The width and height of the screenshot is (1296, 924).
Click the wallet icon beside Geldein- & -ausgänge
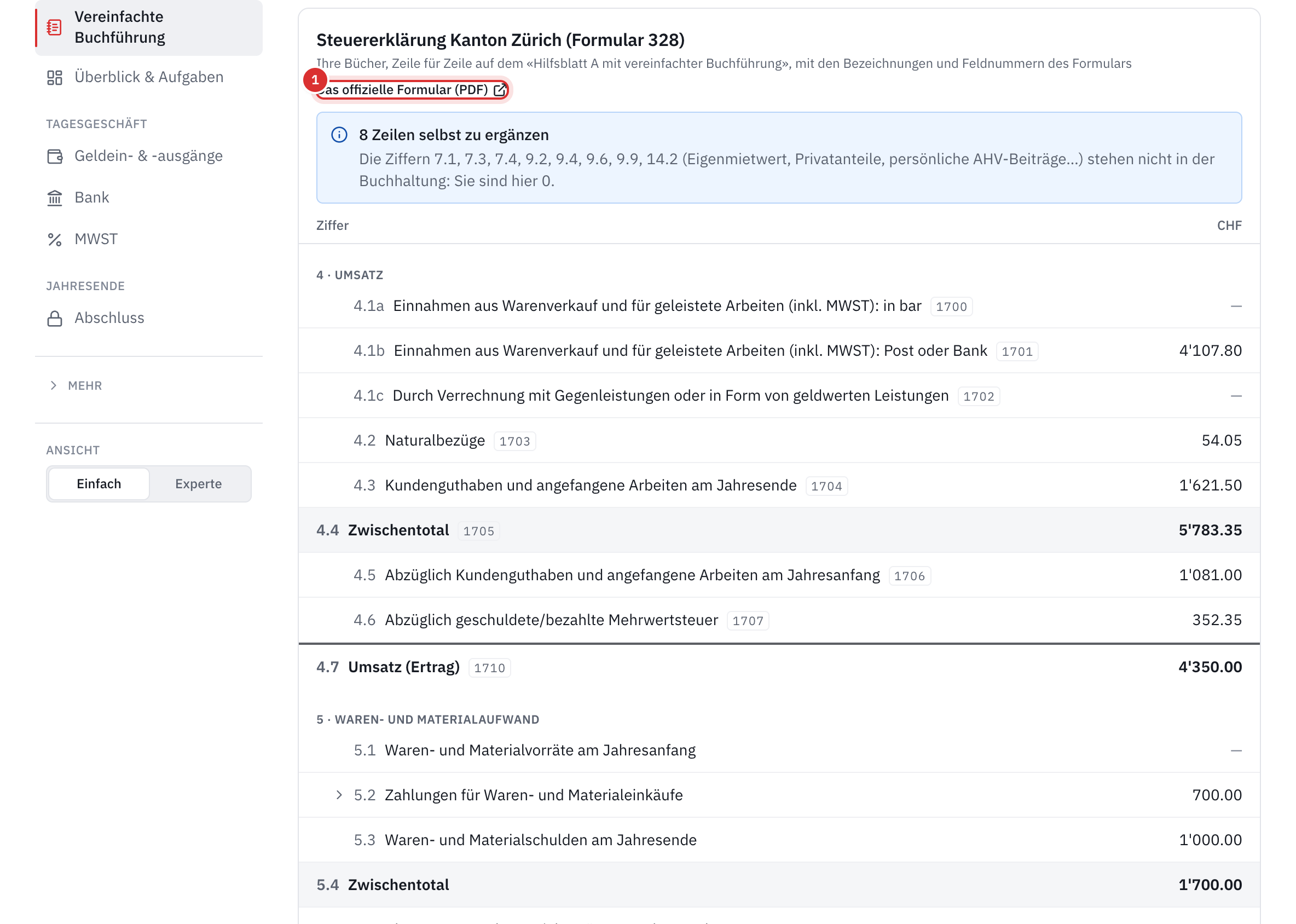55,156
